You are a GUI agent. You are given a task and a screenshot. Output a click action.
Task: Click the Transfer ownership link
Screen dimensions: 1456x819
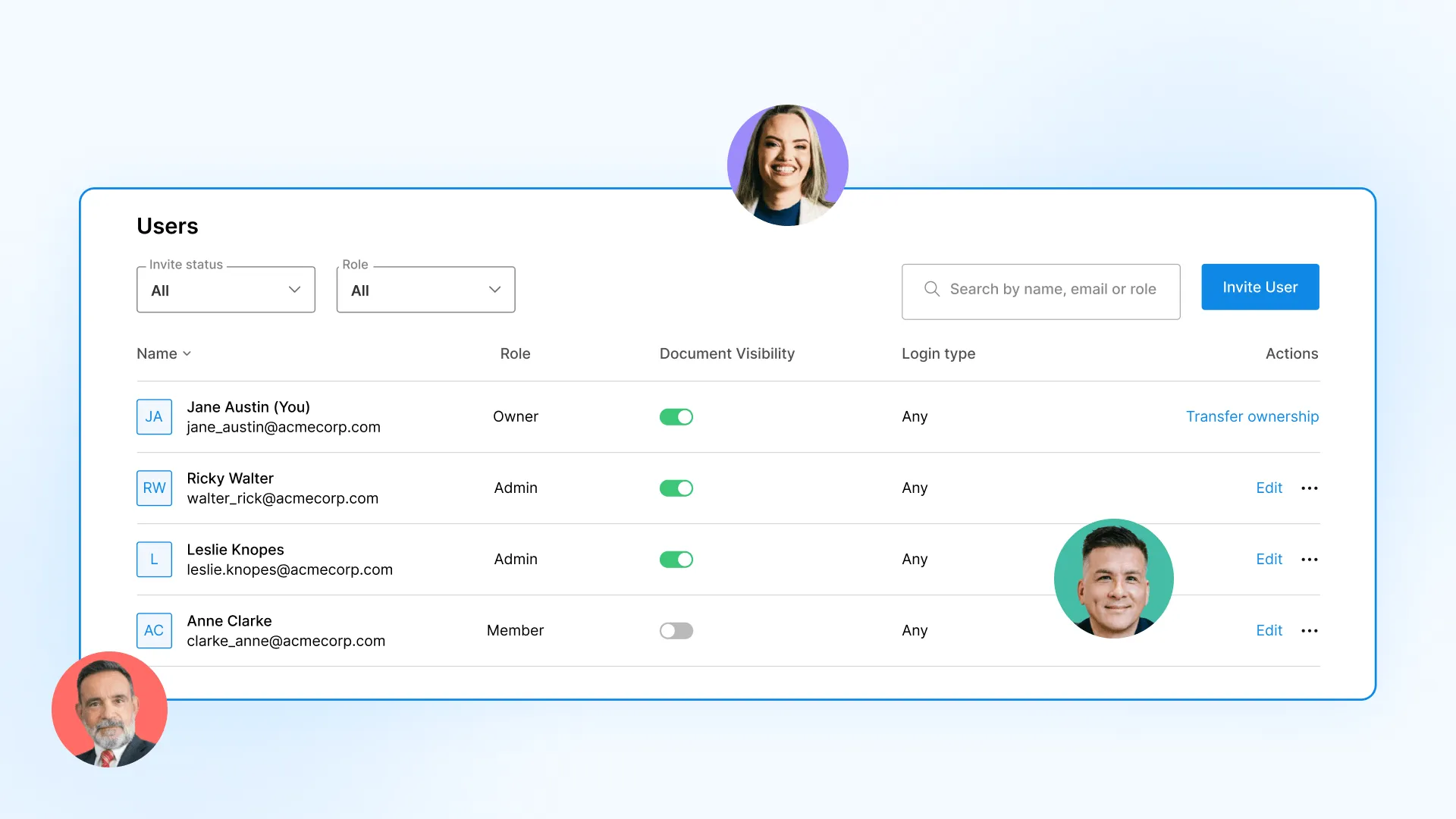[x=1251, y=416]
